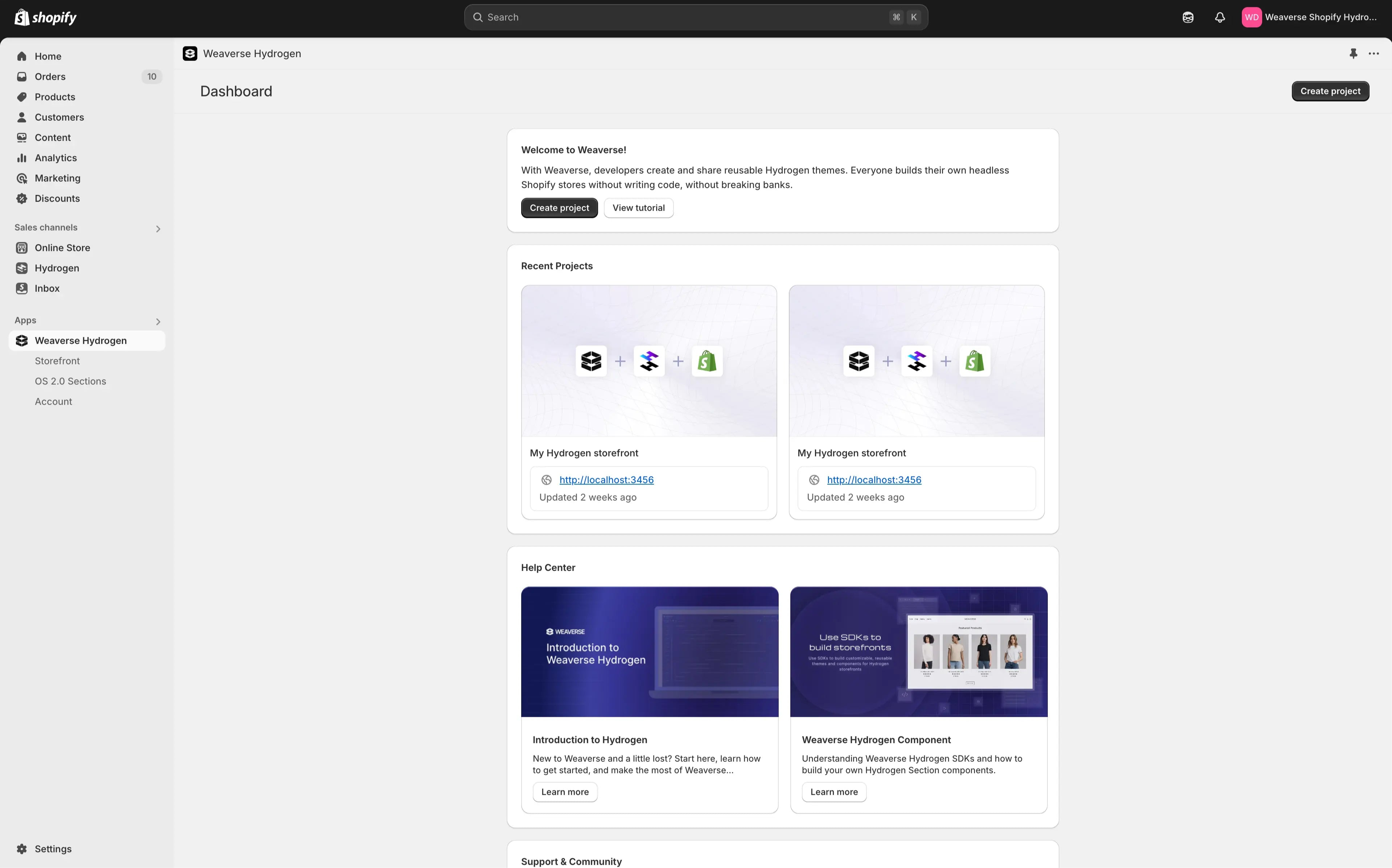Open Discounts menu item

click(x=87, y=199)
